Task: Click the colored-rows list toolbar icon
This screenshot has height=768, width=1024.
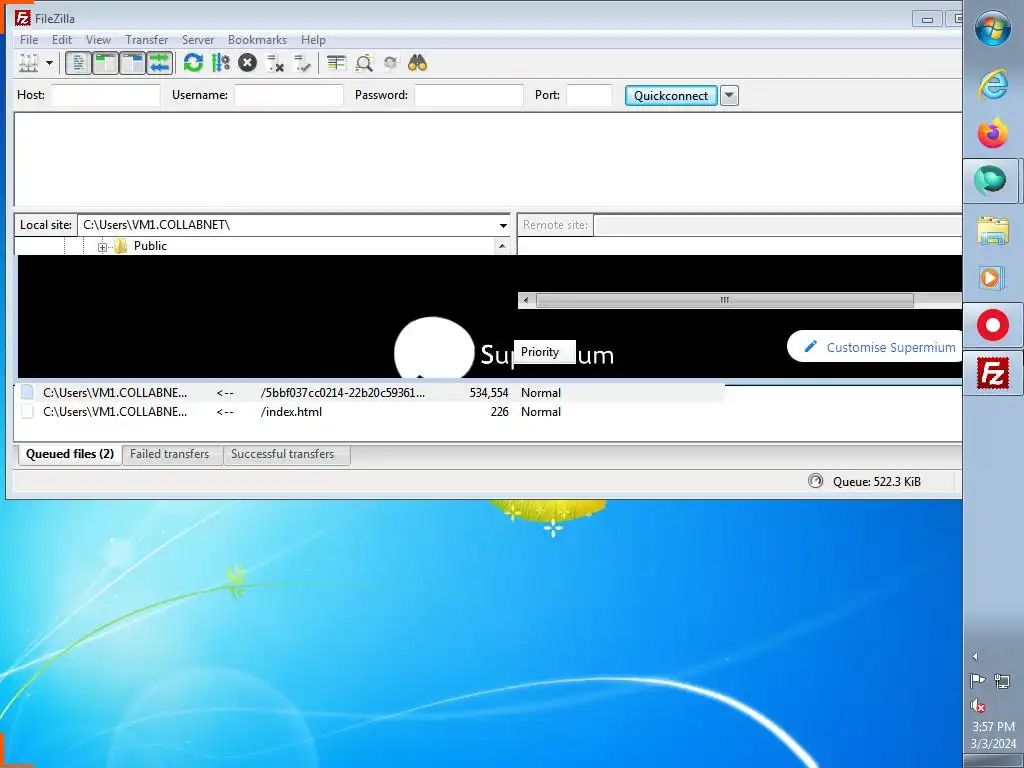Action: click(x=336, y=63)
